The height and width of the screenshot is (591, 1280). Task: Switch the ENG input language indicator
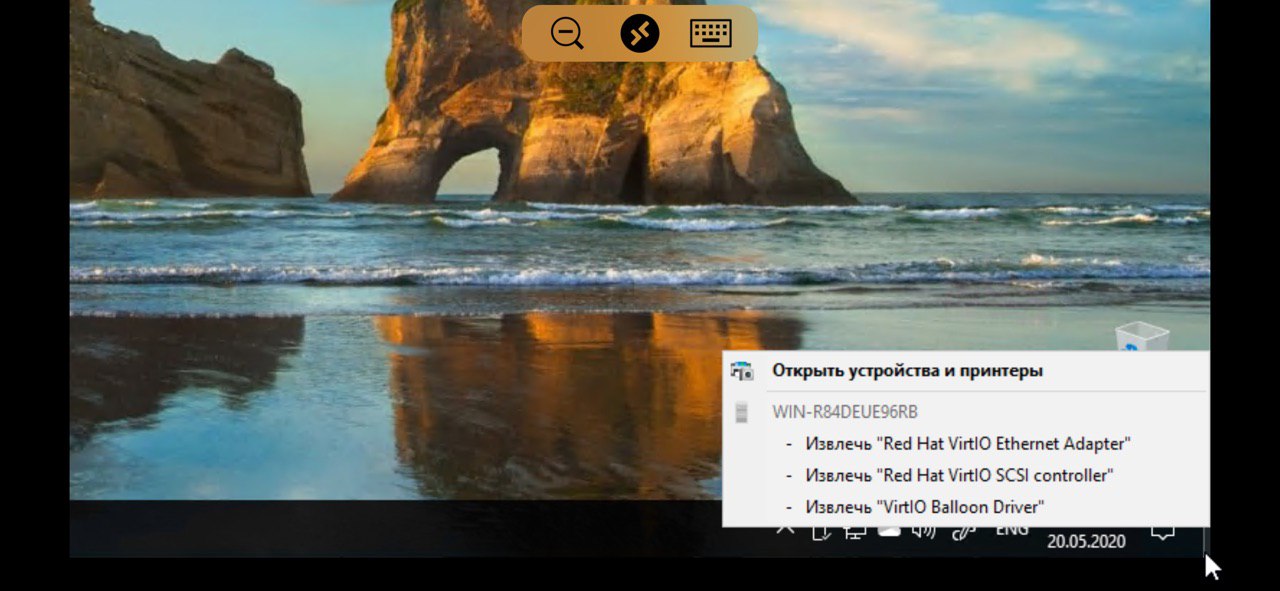[1012, 531]
